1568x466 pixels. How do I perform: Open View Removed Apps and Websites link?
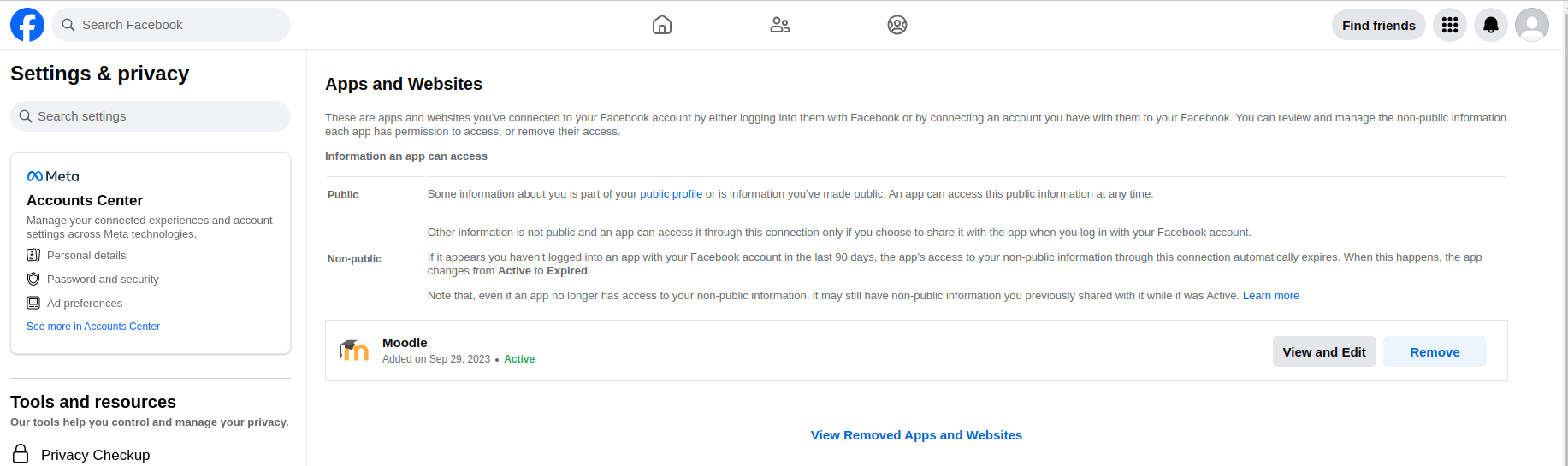(916, 435)
